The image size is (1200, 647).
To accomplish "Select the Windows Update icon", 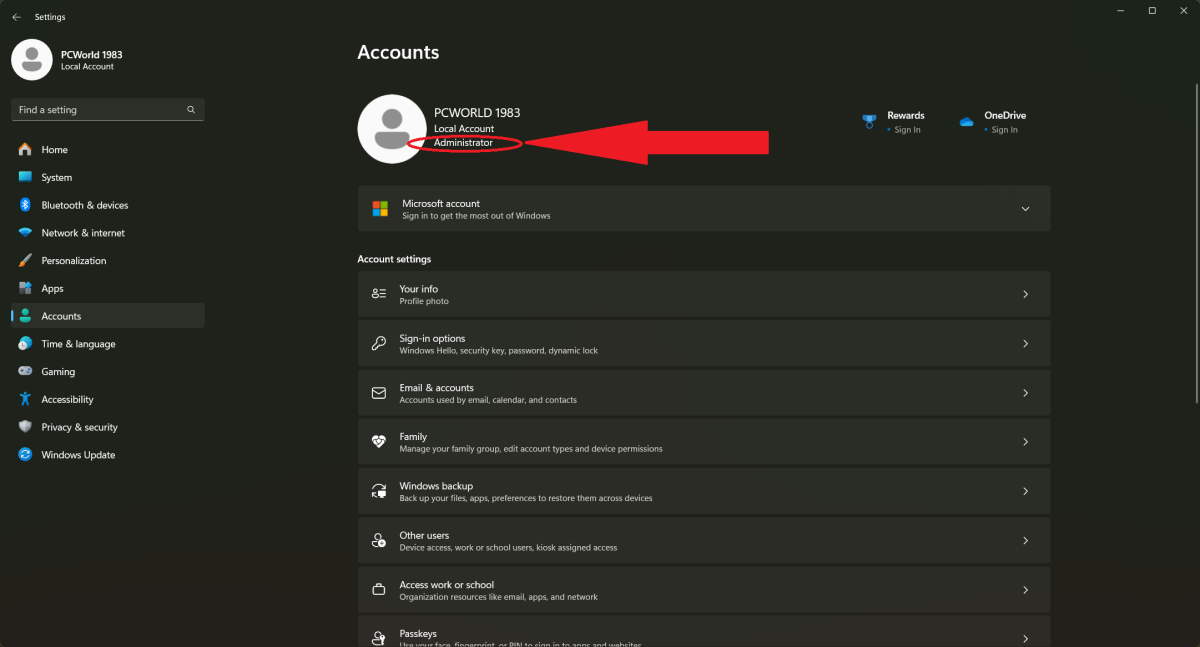I will pos(24,454).
